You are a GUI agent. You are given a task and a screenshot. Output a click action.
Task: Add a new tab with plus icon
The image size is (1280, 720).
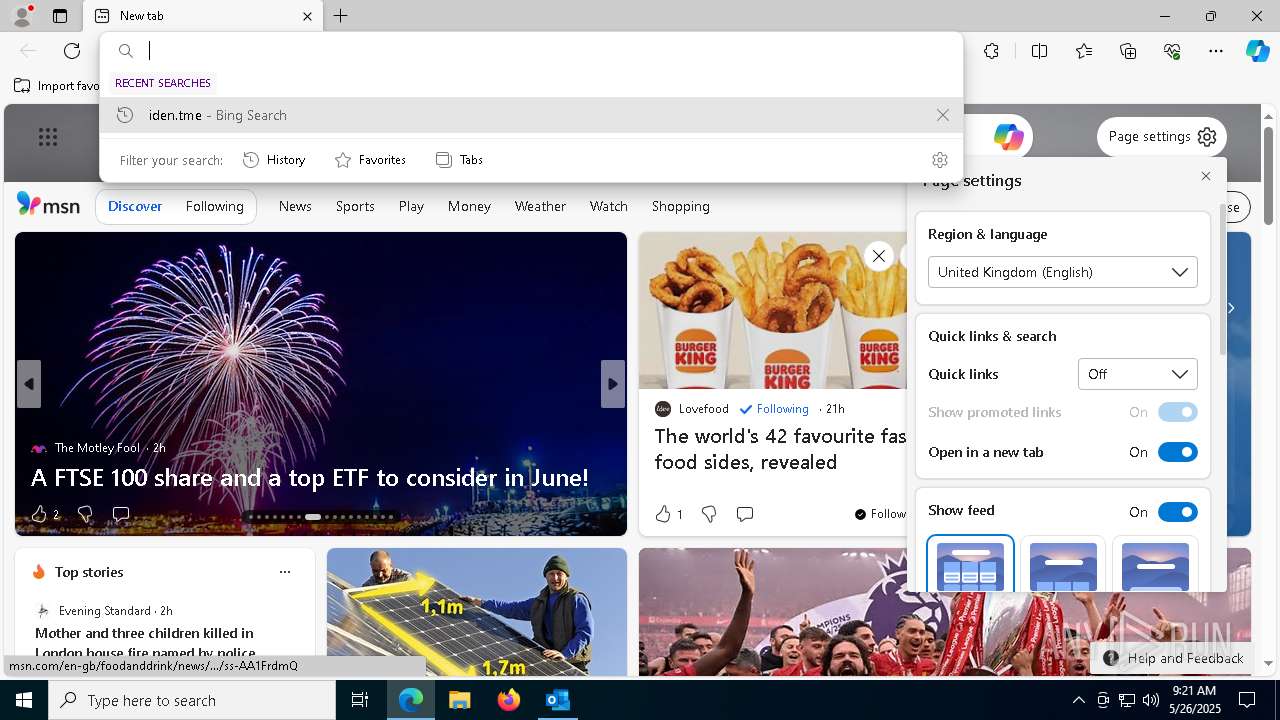coord(341,16)
